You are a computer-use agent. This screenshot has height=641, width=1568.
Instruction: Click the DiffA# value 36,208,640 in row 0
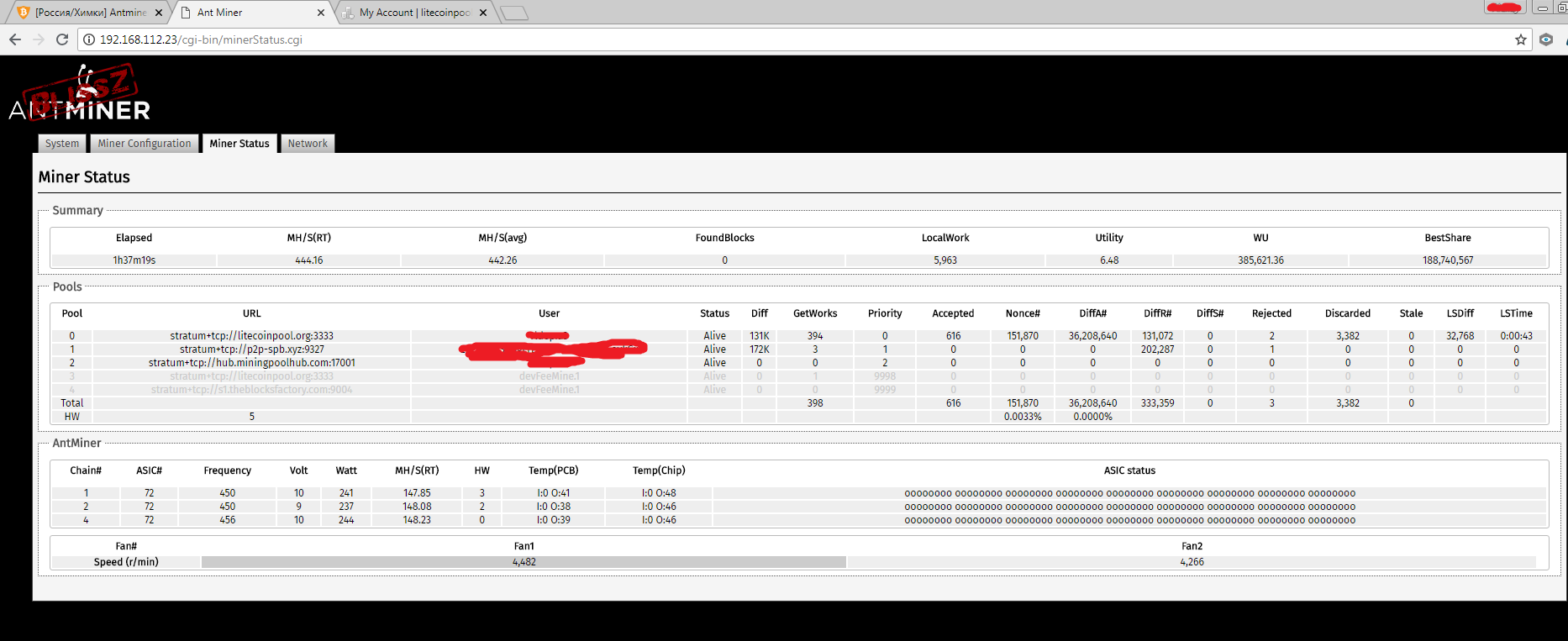pyautogui.click(x=1092, y=336)
